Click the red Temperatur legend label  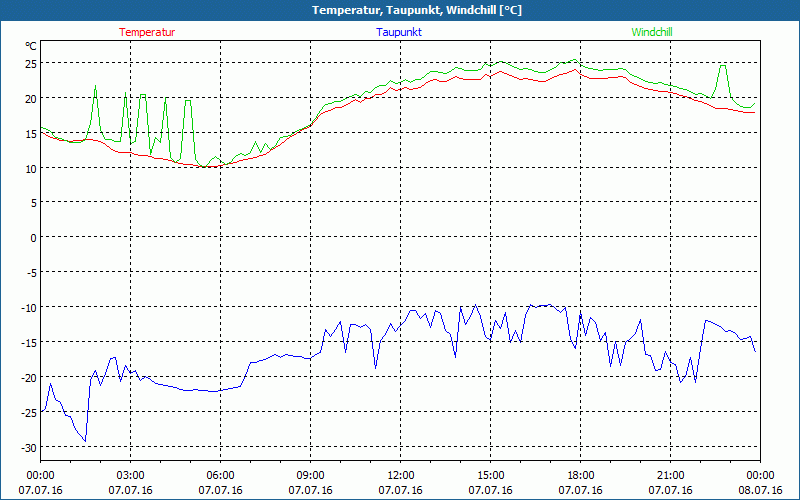pos(147,32)
